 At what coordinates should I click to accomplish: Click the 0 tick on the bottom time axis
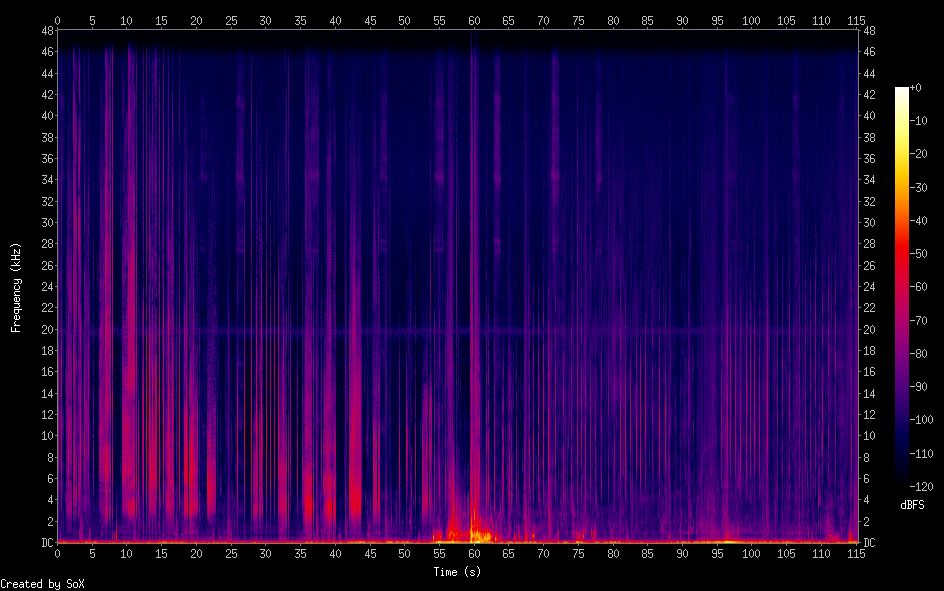(57, 554)
